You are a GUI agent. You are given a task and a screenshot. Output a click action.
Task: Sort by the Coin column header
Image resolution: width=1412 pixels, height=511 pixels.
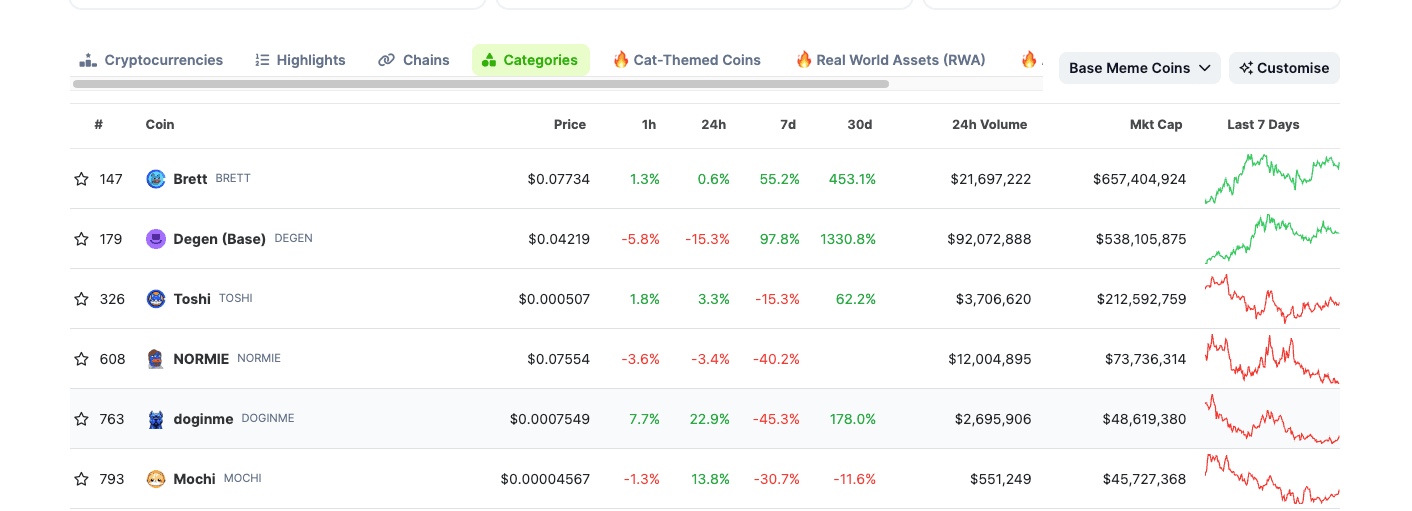coord(160,125)
